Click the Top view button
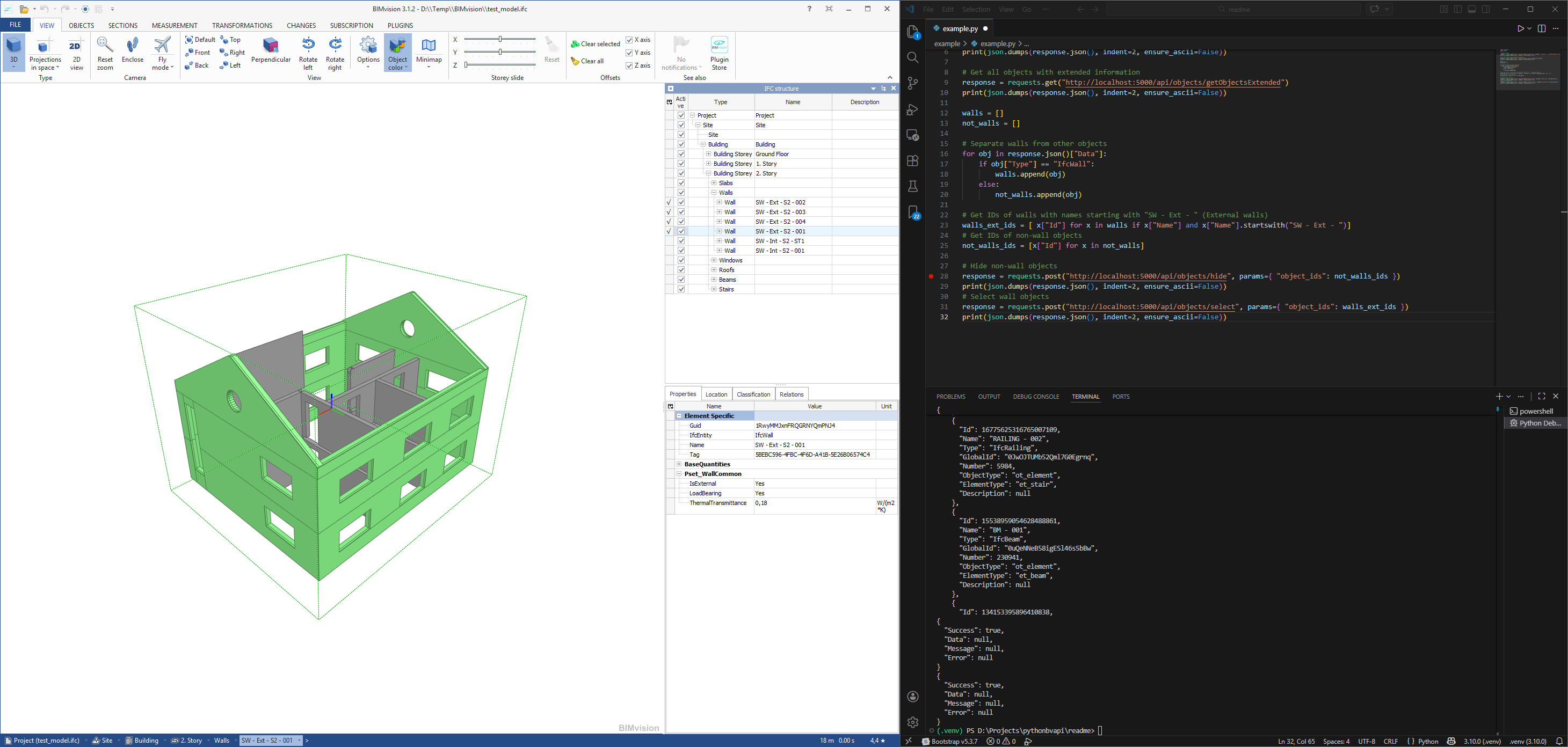Image resolution: width=1568 pixels, height=747 pixels. 231,40
